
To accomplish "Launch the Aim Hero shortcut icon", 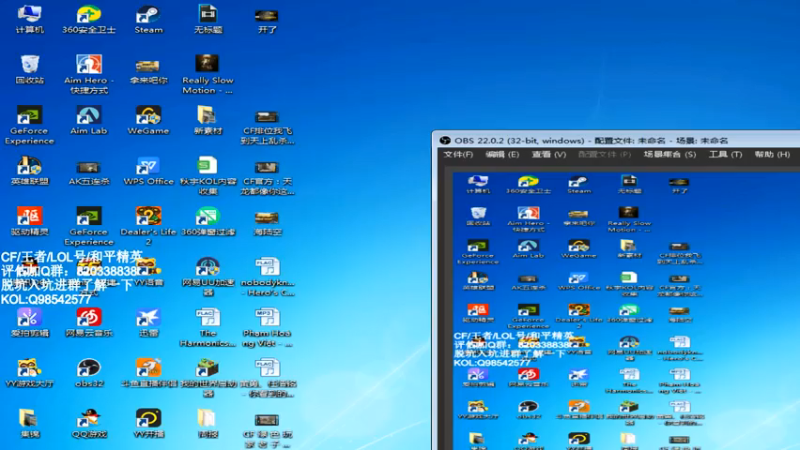I will (89, 74).
